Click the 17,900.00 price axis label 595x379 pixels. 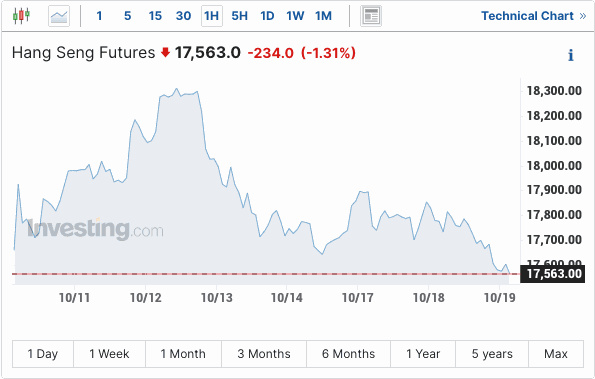click(554, 190)
